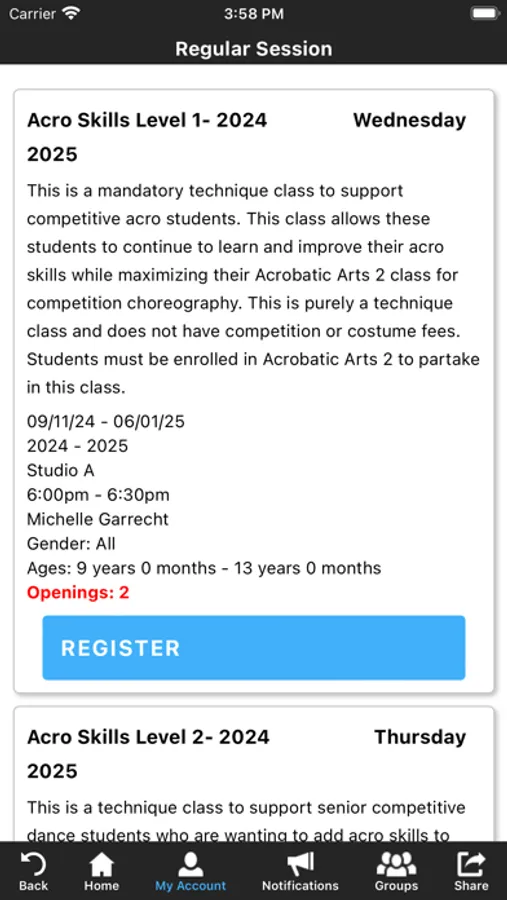Select the My Account person icon
The image size is (507, 900).
(x=191, y=864)
